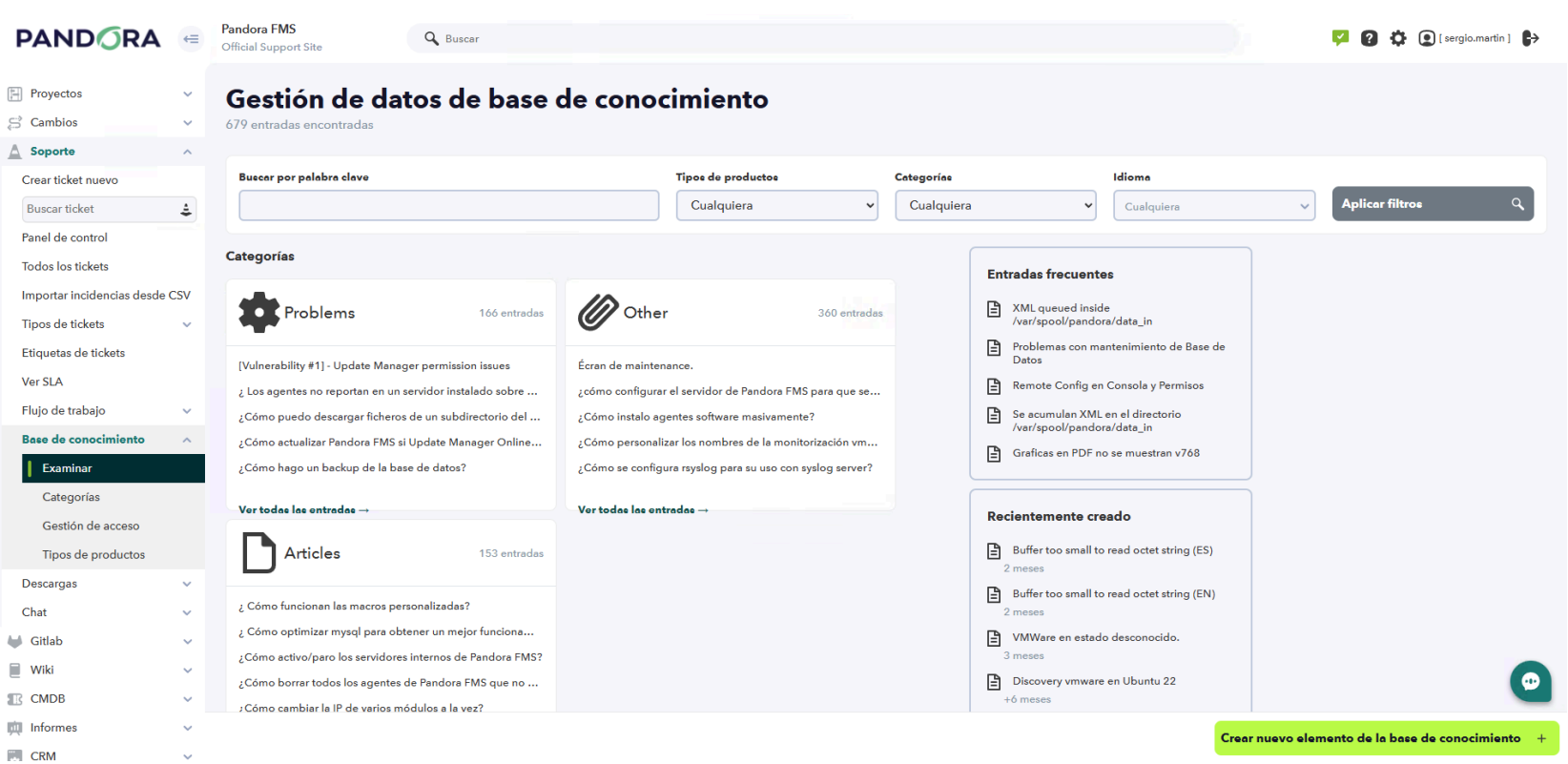
Task: Click the logout icon in header
Action: pyautogui.click(x=1530, y=38)
